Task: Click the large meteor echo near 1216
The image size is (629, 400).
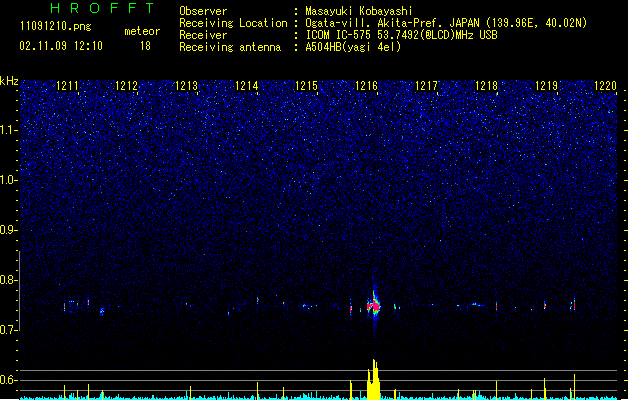Action: coord(374,306)
